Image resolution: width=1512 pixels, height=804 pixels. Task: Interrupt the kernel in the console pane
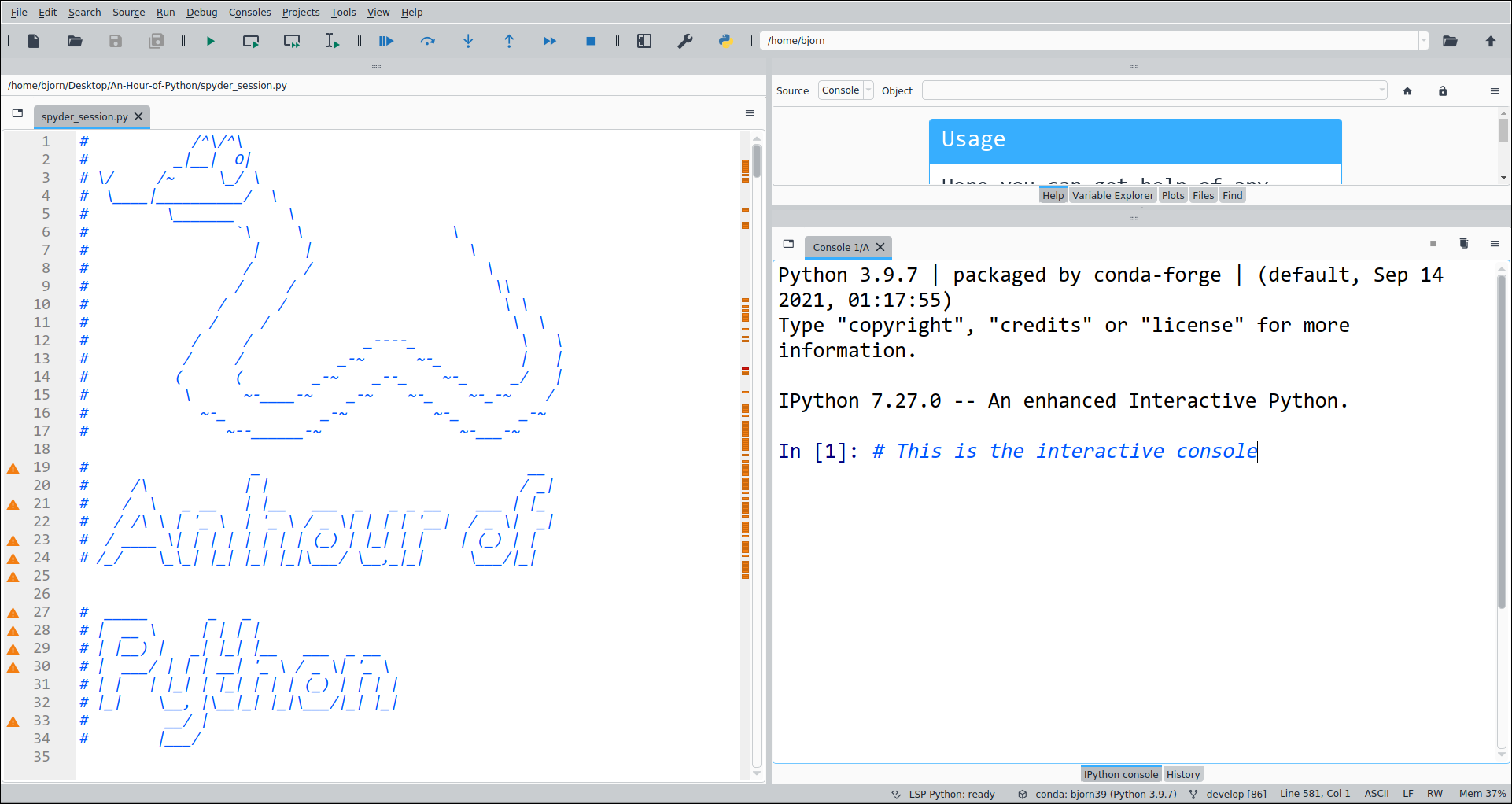click(x=1433, y=244)
